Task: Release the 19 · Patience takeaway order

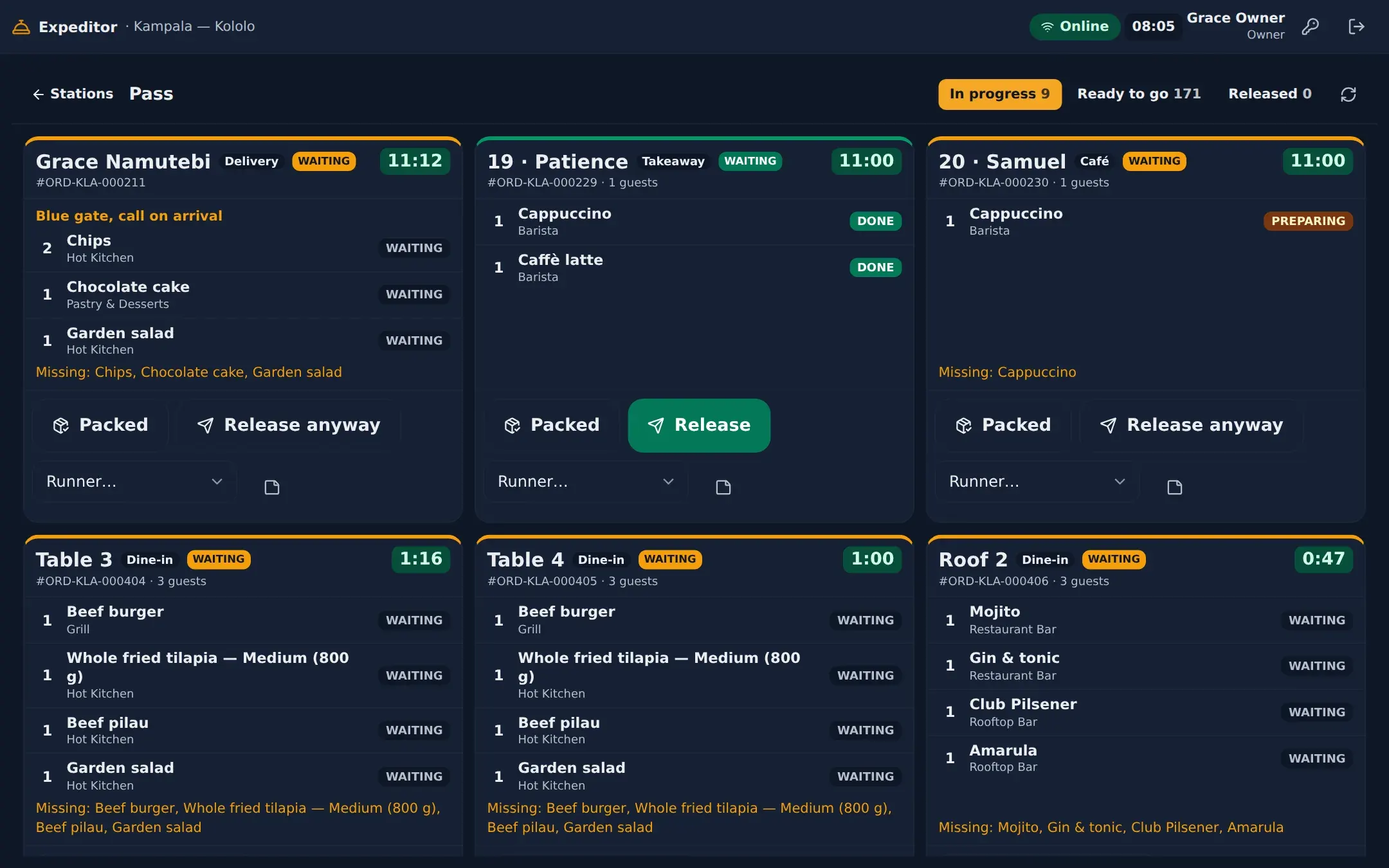Action: coord(699,425)
